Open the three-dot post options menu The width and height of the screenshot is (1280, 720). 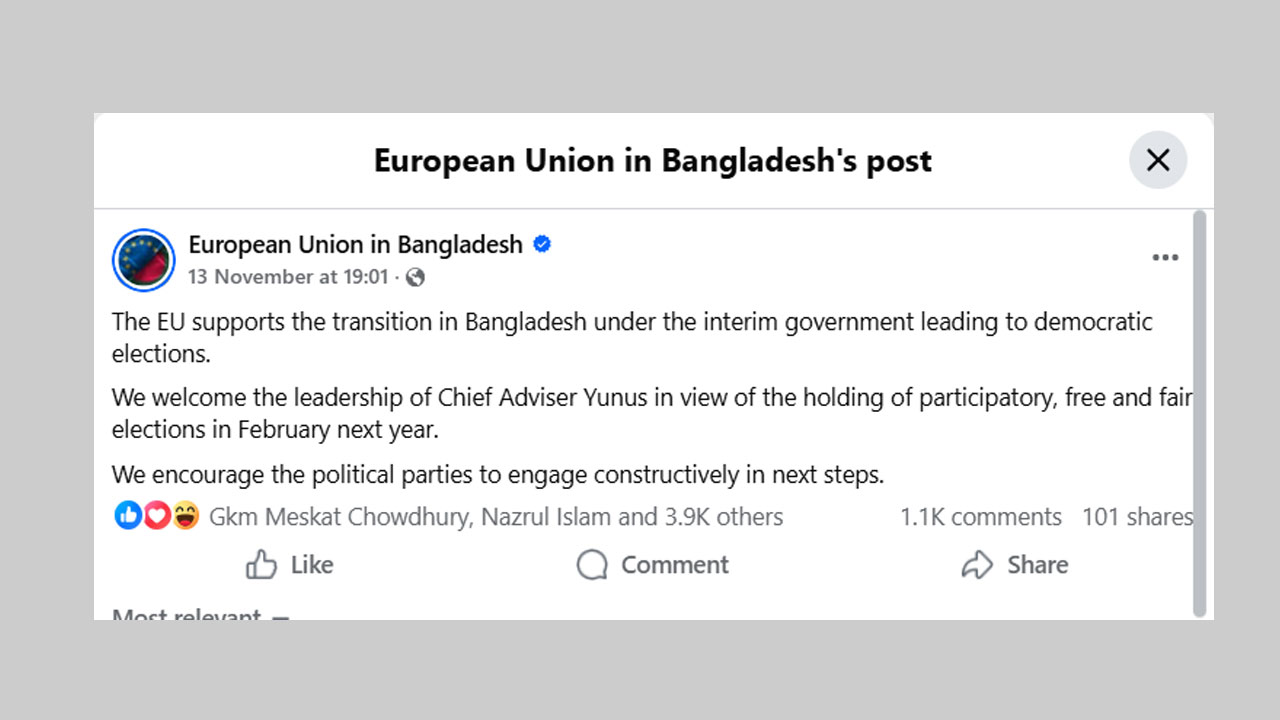[1165, 258]
